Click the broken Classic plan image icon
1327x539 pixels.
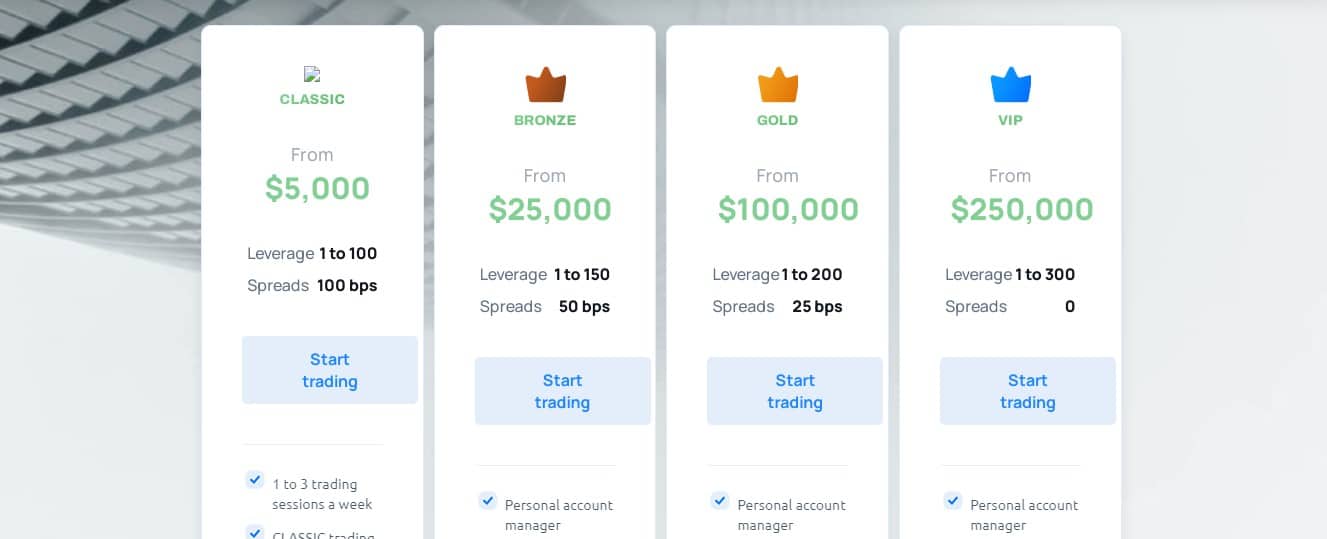pos(312,74)
